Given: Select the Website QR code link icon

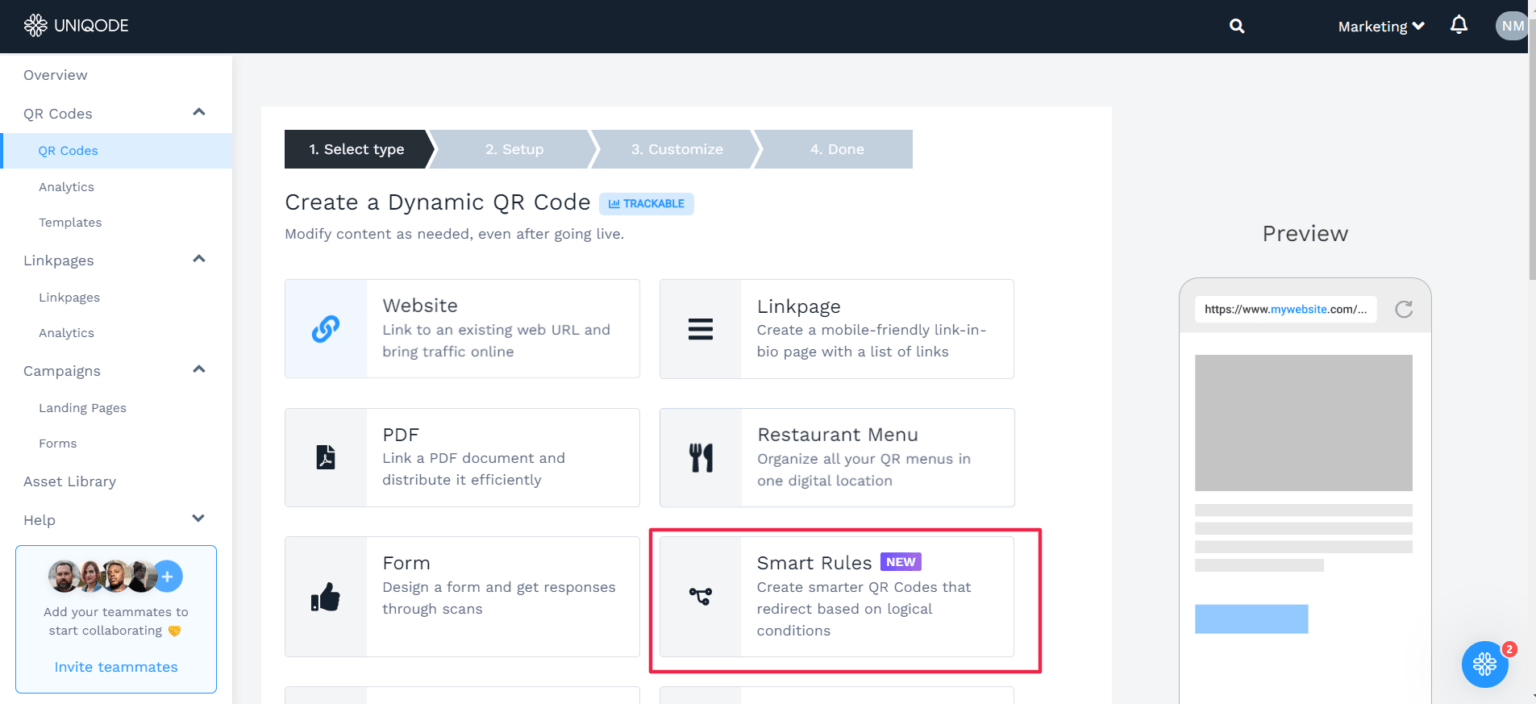Looking at the screenshot, I should [x=326, y=328].
